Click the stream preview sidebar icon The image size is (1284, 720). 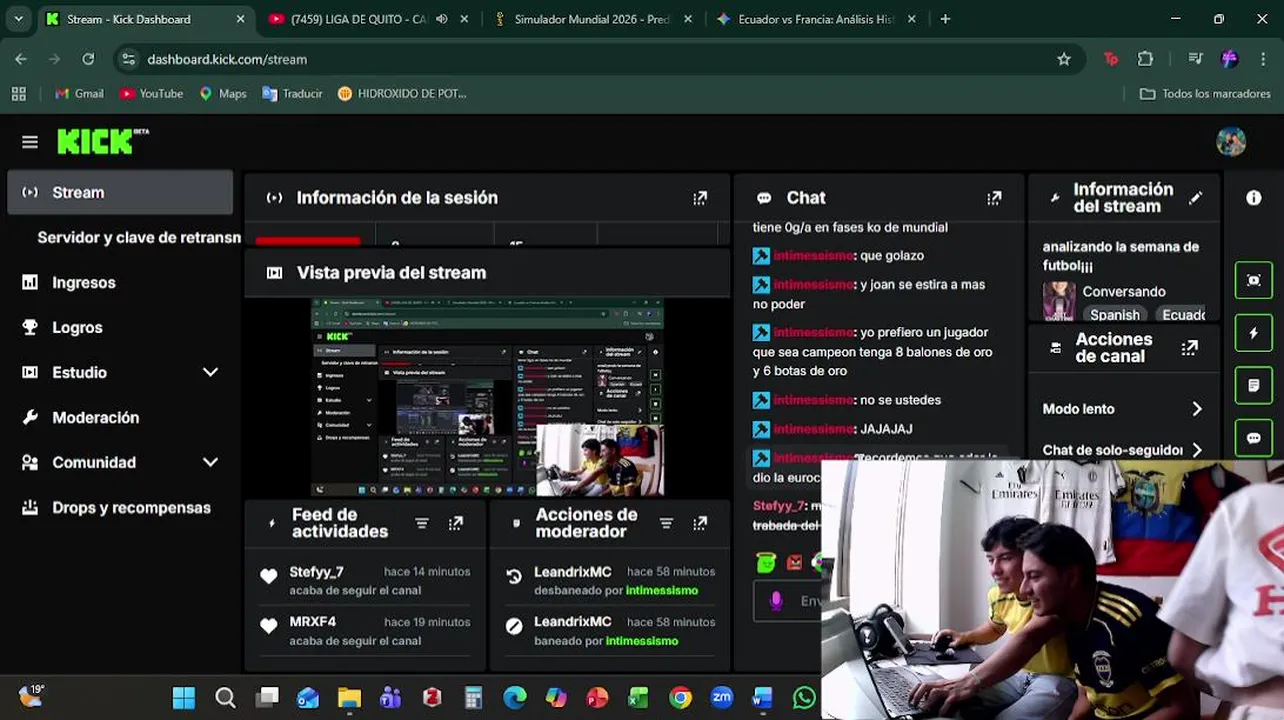(1253, 280)
